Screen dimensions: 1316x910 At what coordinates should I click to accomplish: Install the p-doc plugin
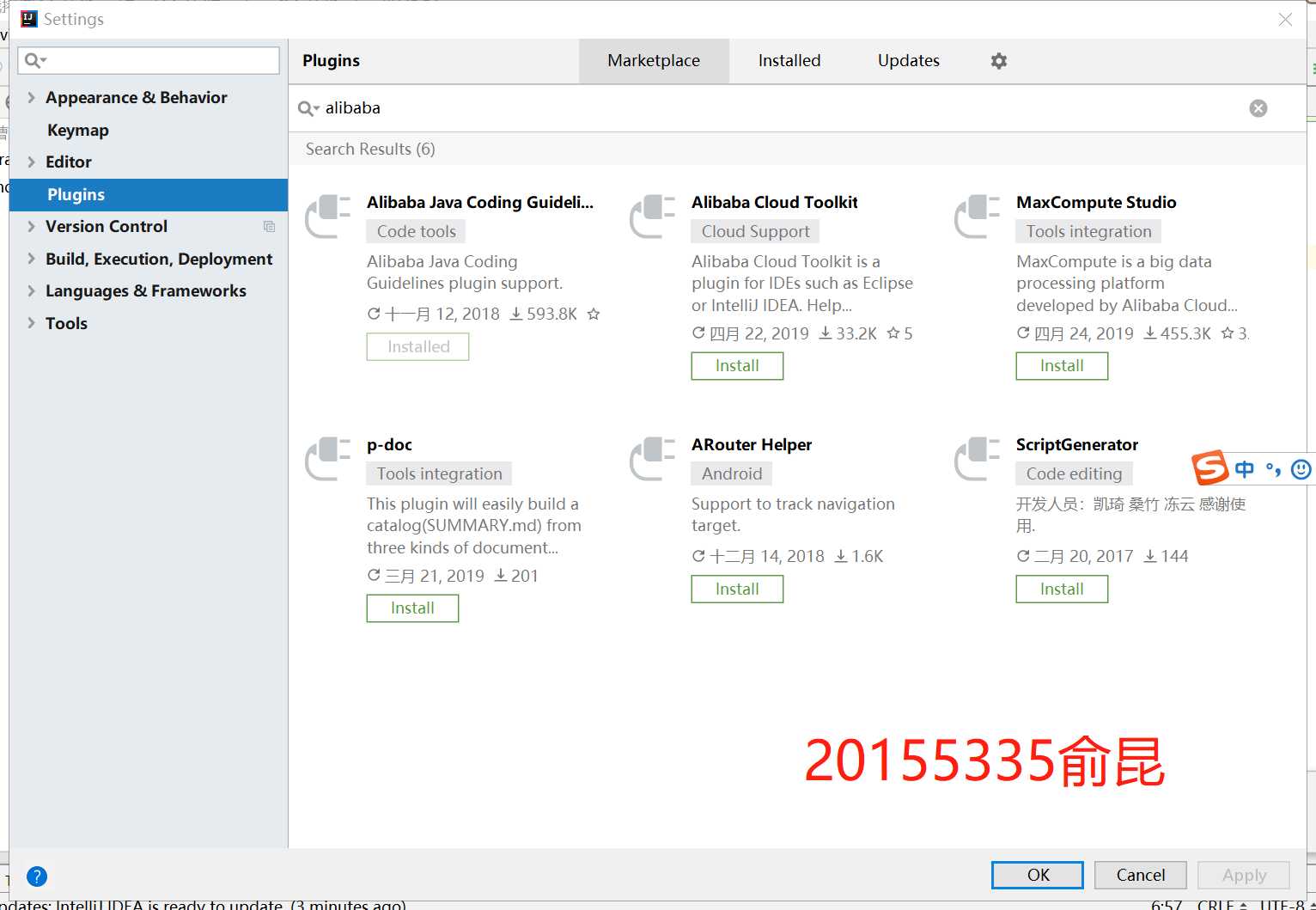[x=412, y=608]
